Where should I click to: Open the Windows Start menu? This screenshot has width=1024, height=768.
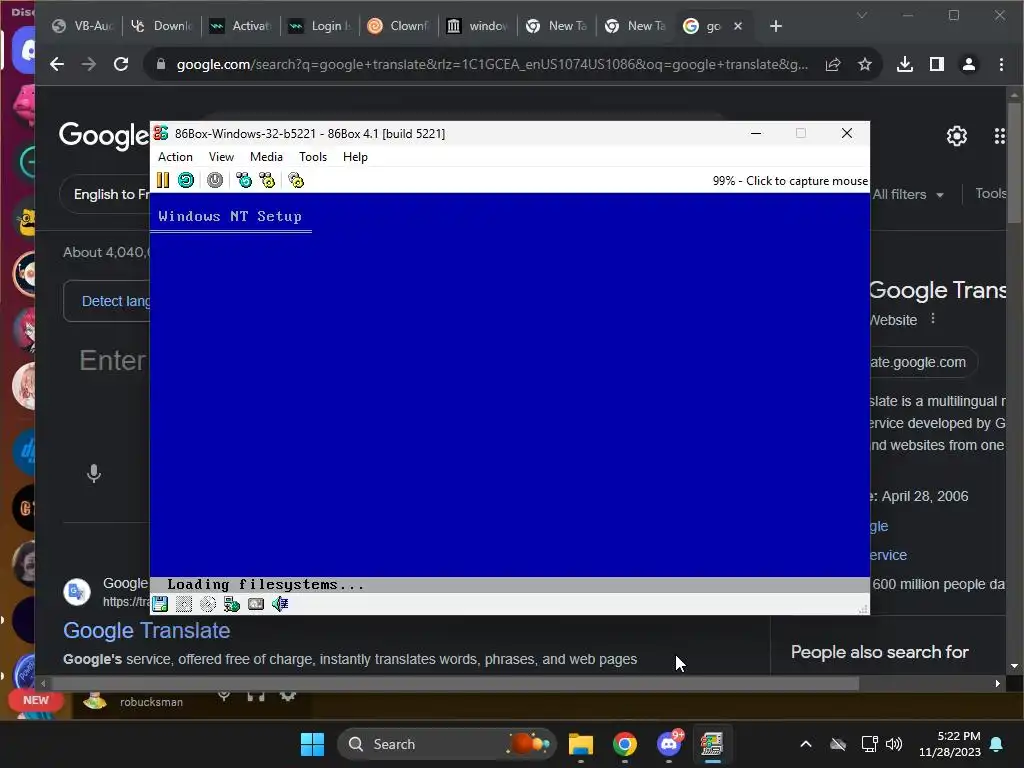click(x=312, y=744)
